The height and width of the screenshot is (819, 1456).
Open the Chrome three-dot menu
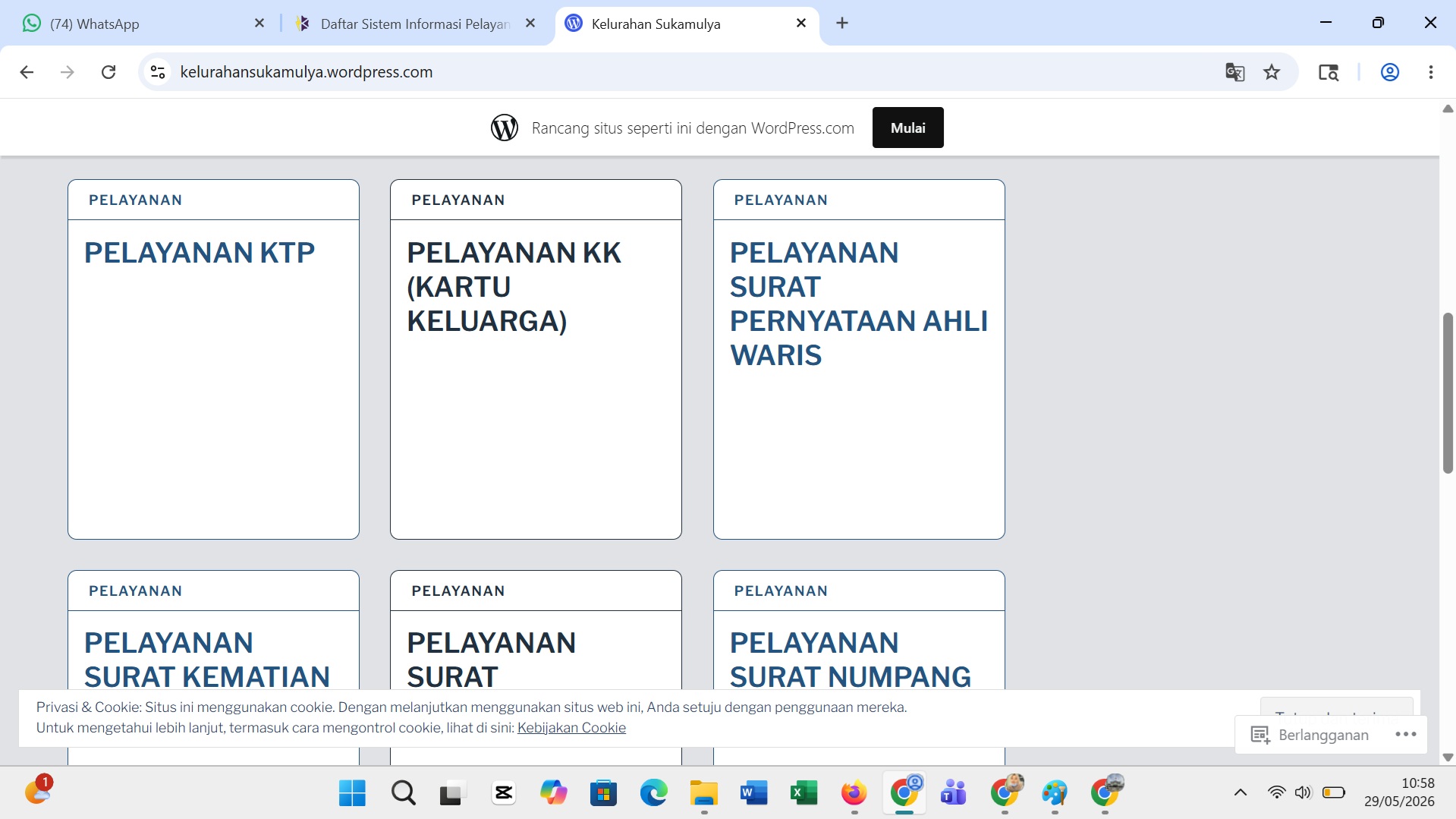(1430, 72)
